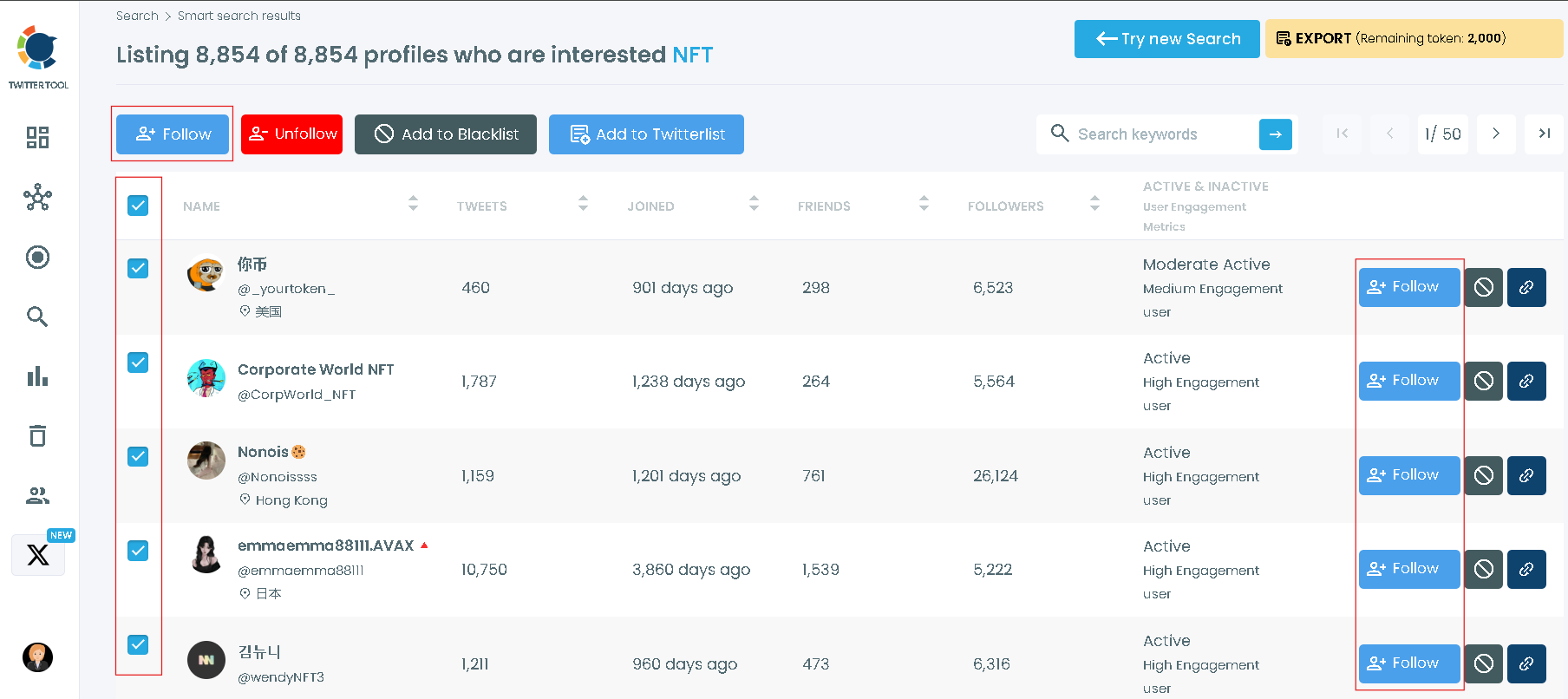Uncheck the @_yourtoken_ row checkbox

[x=138, y=268]
